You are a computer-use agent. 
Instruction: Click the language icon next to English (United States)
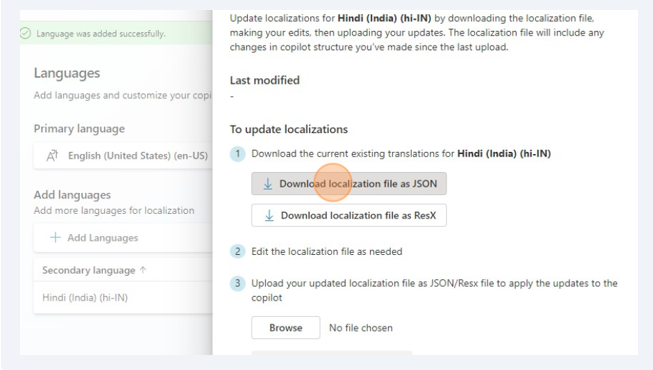click(52, 156)
